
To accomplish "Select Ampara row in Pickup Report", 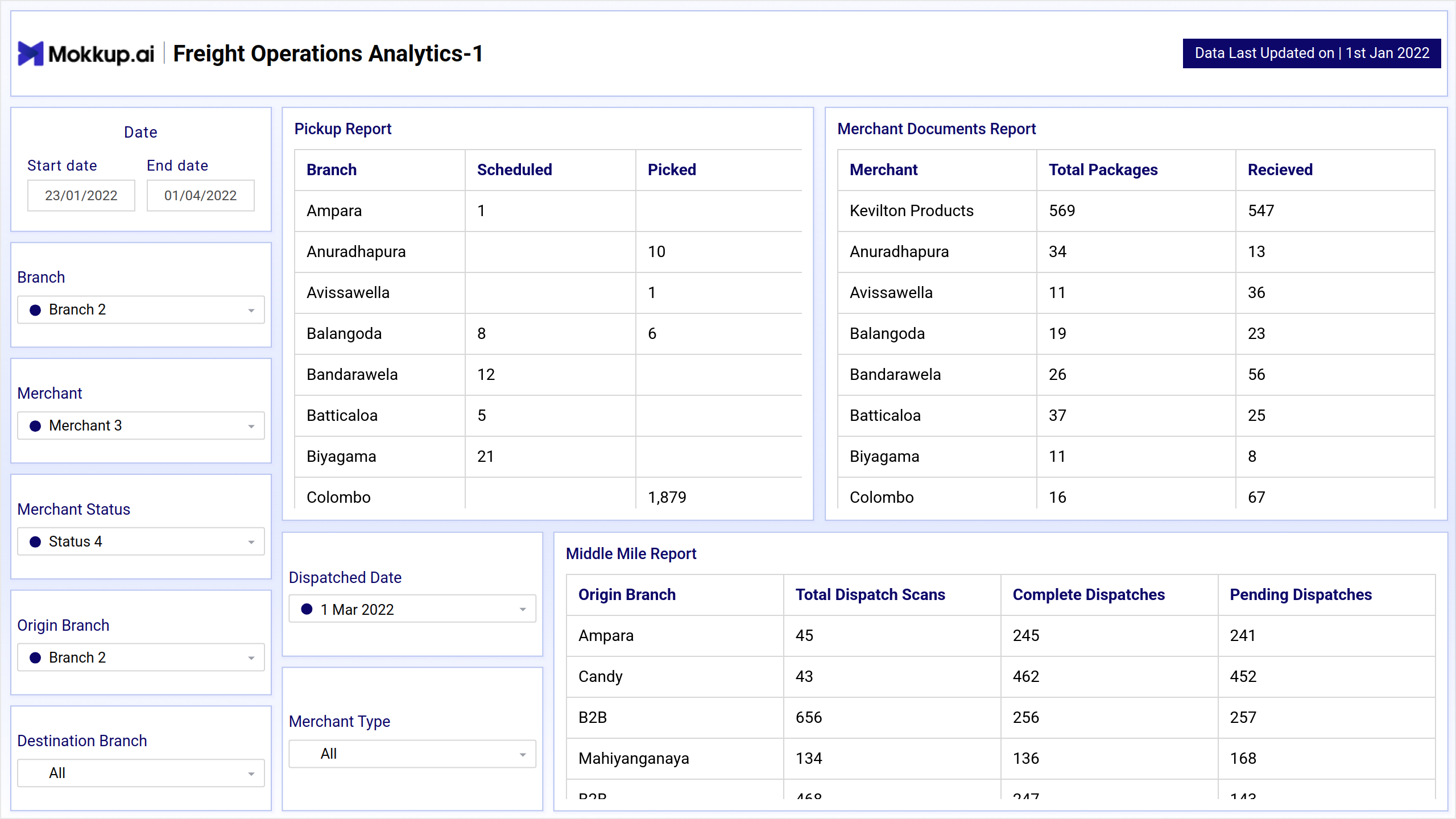I will click(548, 211).
